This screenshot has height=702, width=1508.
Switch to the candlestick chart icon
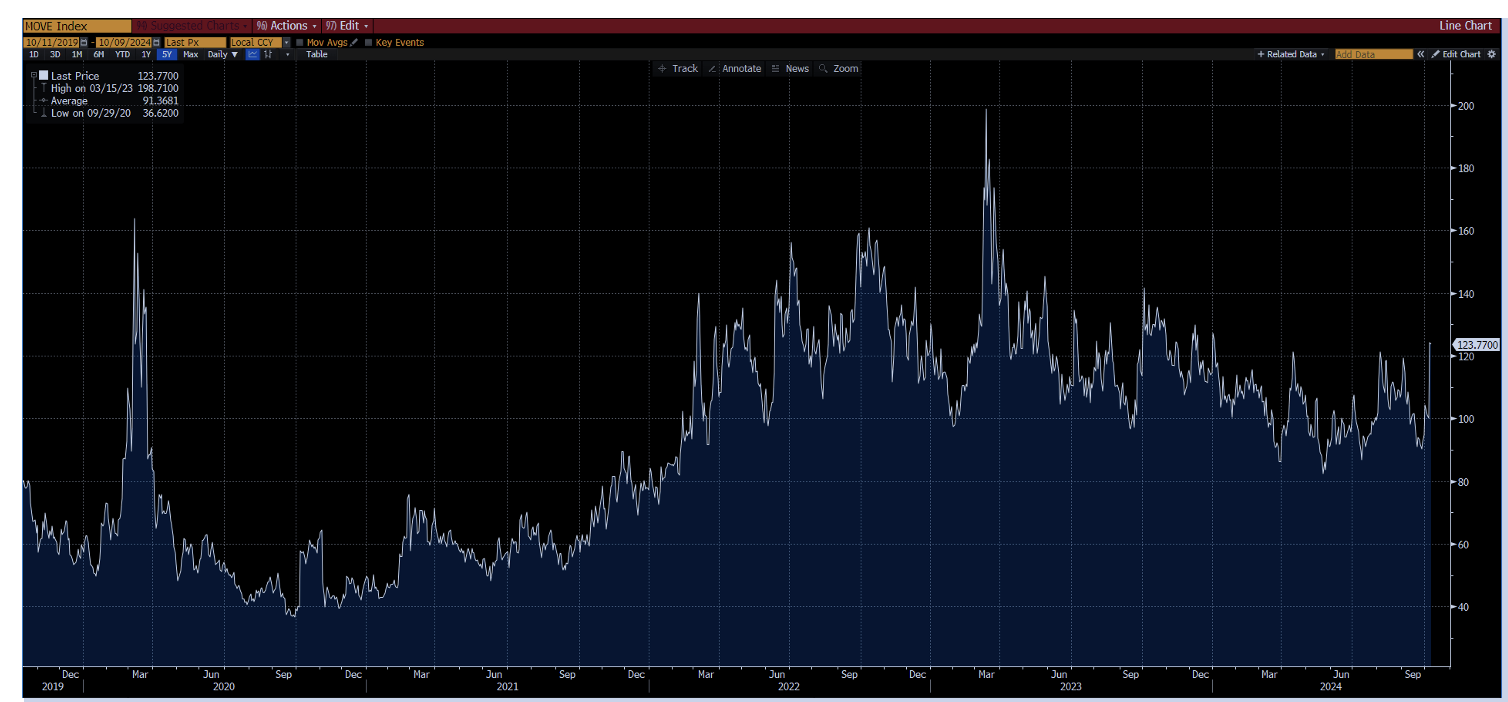(267, 55)
